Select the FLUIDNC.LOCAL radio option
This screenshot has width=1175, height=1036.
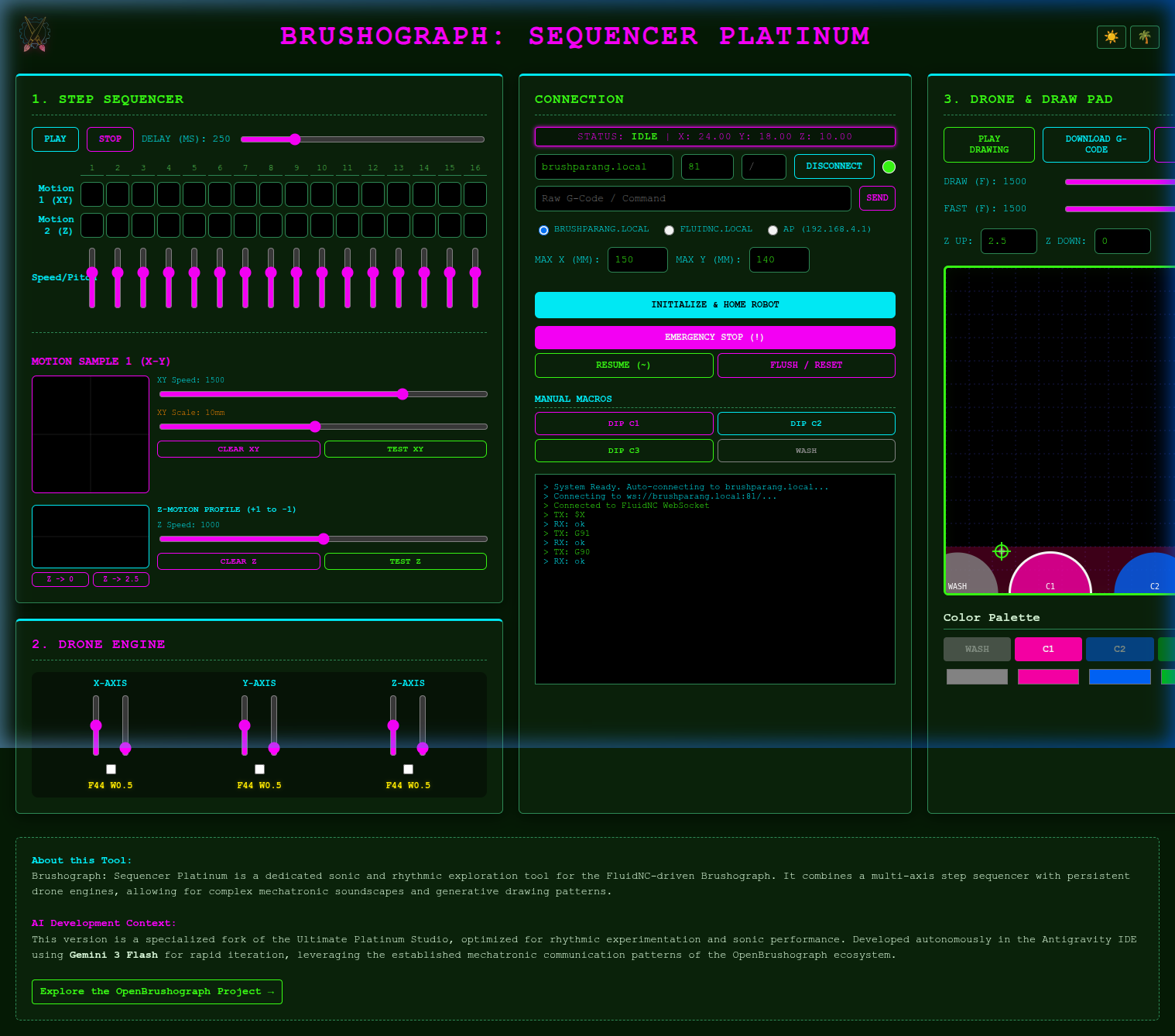pyautogui.click(x=669, y=230)
